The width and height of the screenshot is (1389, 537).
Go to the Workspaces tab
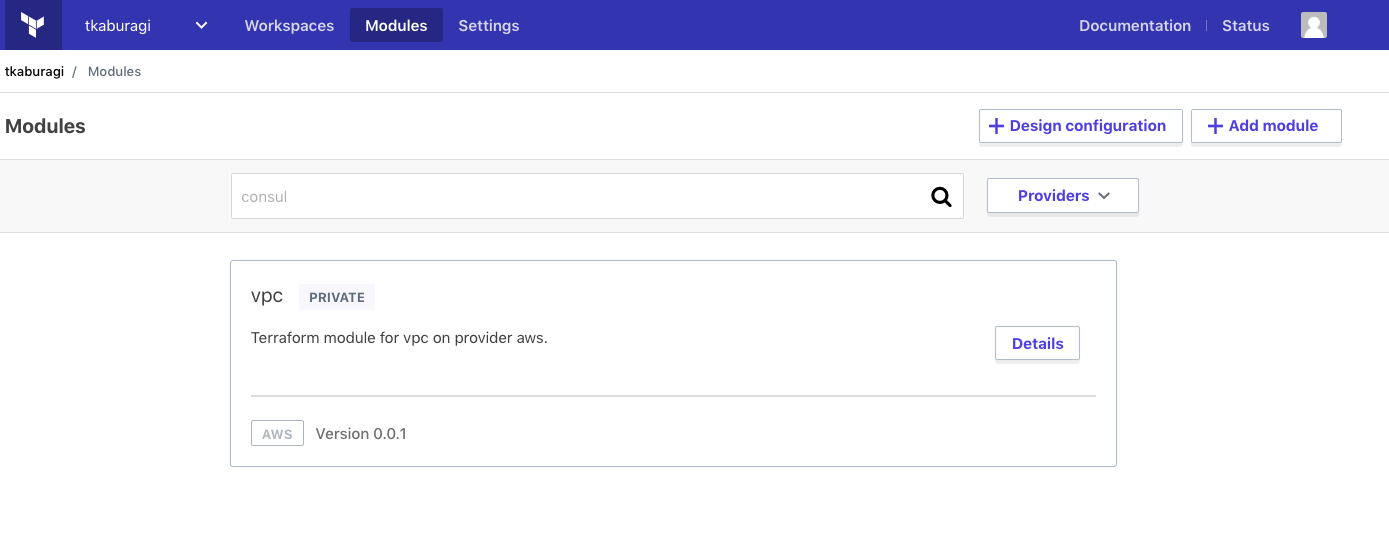click(x=289, y=25)
